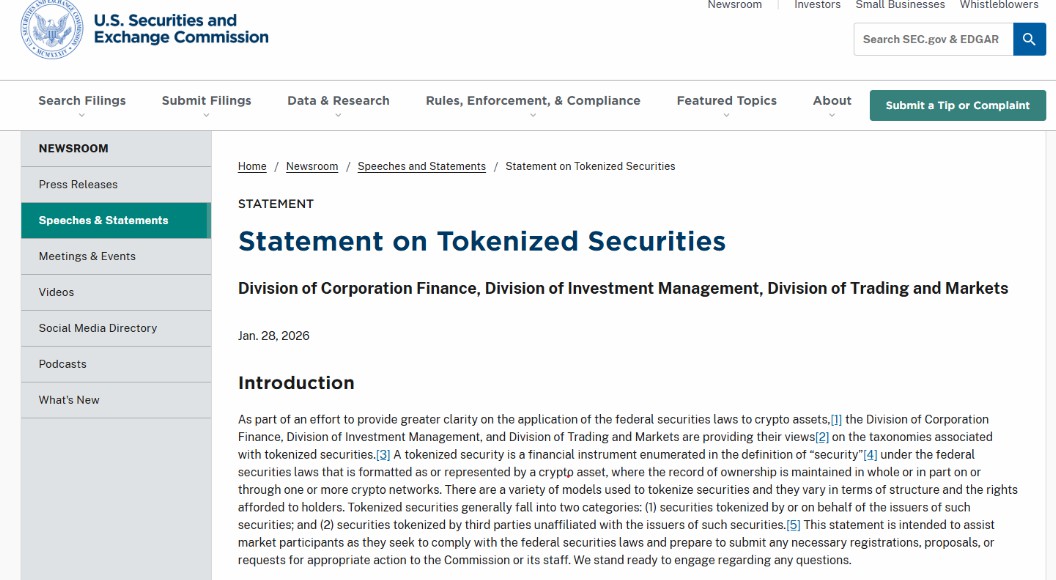Click the Home breadcrumb link
The image size is (1056, 580).
click(252, 166)
